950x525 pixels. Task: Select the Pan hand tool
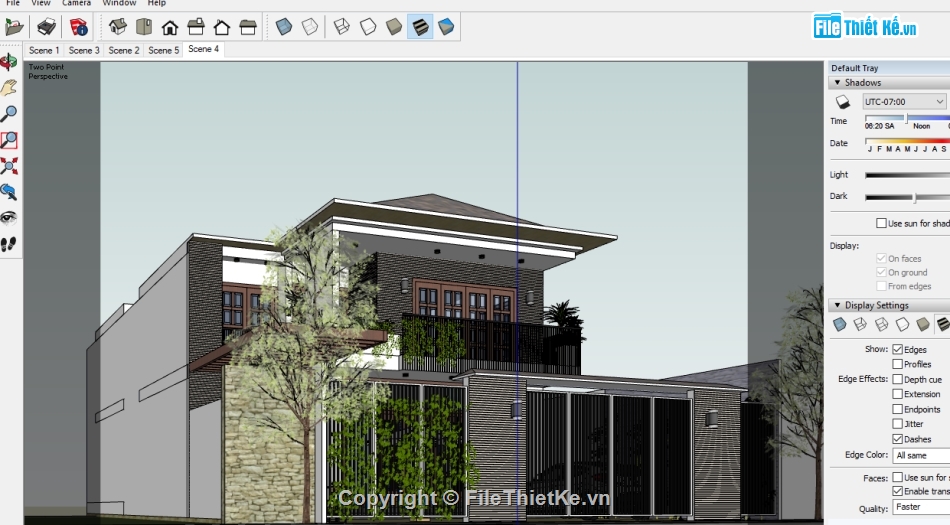tap(9, 88)
